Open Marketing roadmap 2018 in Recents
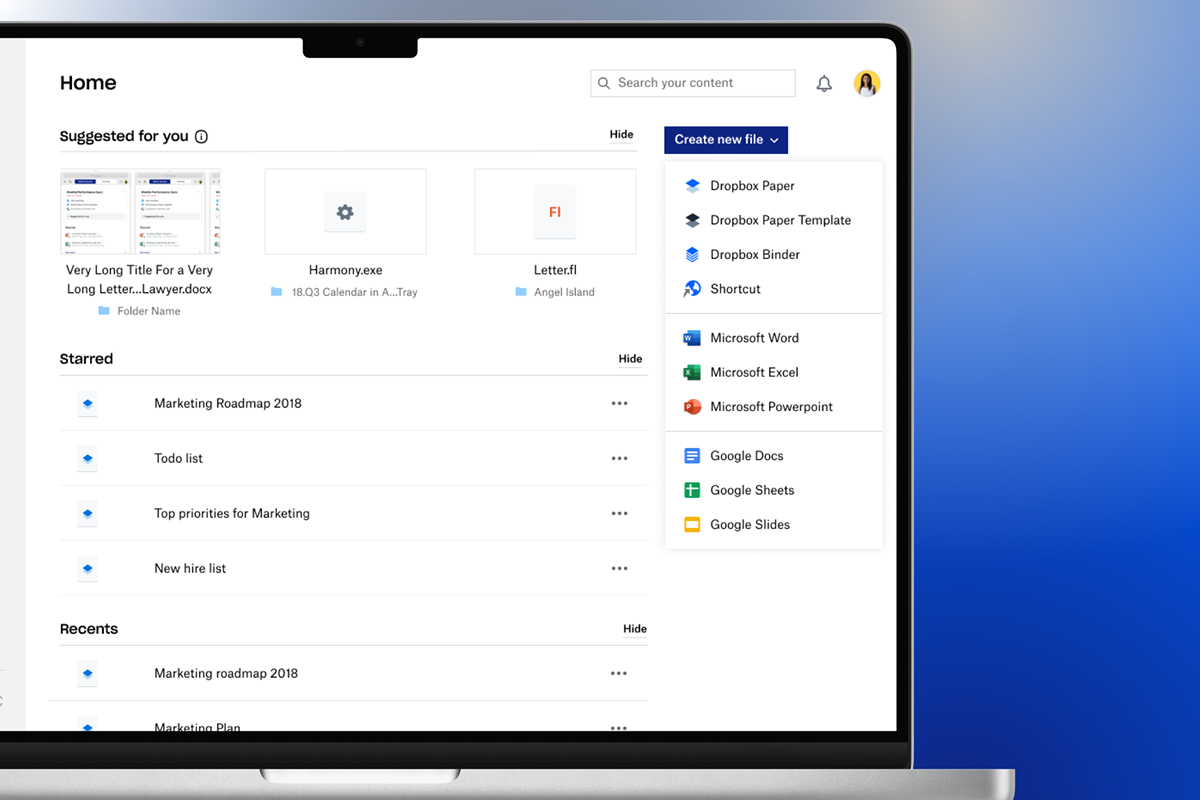 click(226, 674)
